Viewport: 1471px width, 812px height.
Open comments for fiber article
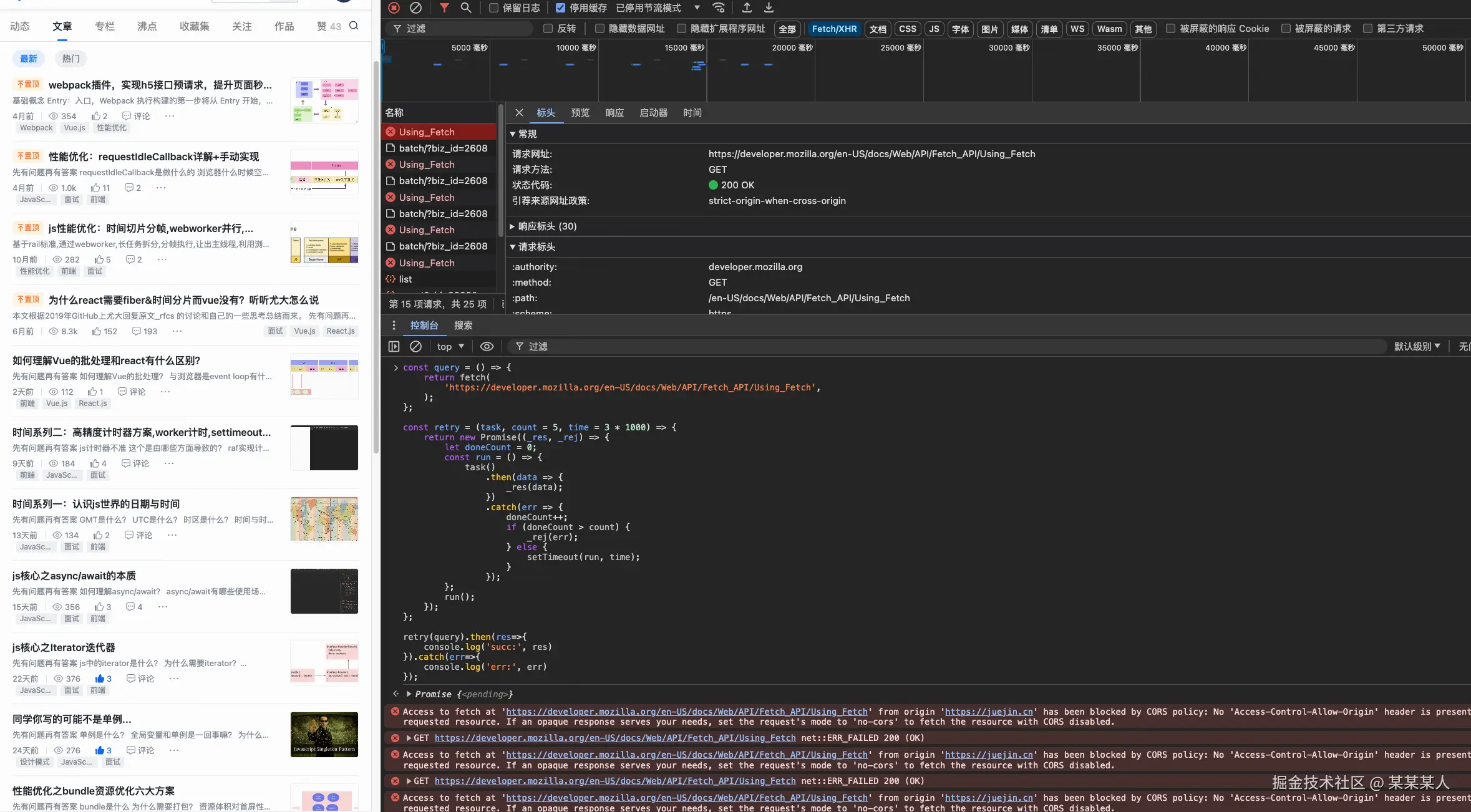point(145,331)
